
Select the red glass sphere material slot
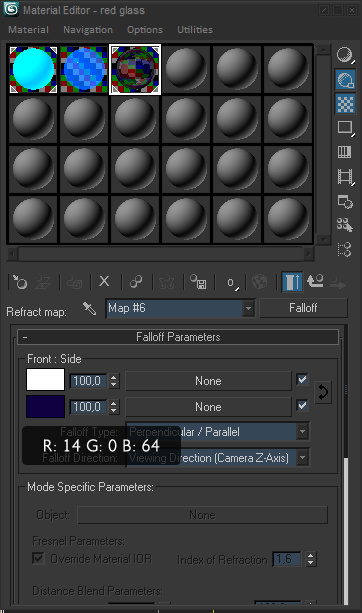[135, 70]
